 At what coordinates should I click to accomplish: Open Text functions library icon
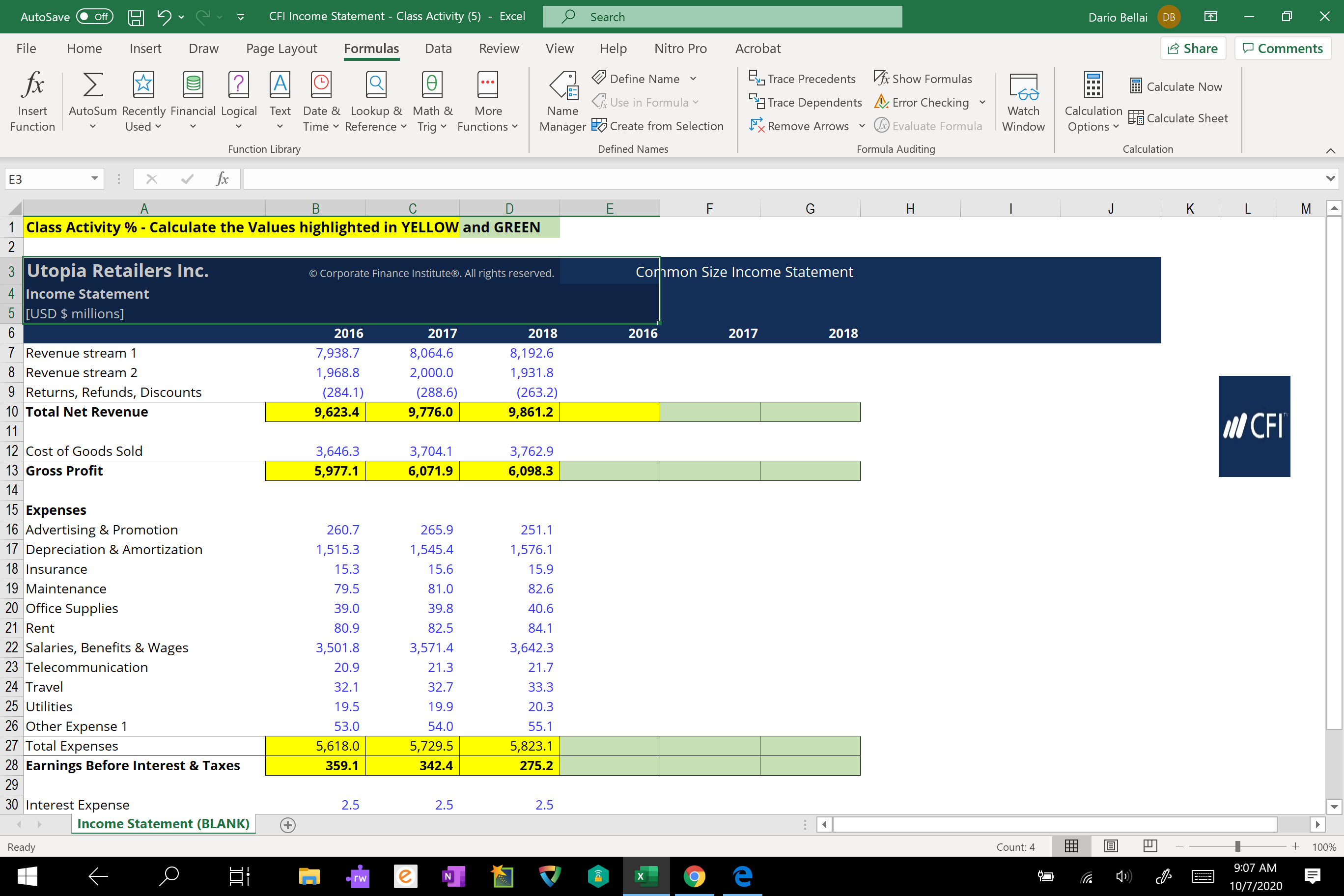[280, 101]
